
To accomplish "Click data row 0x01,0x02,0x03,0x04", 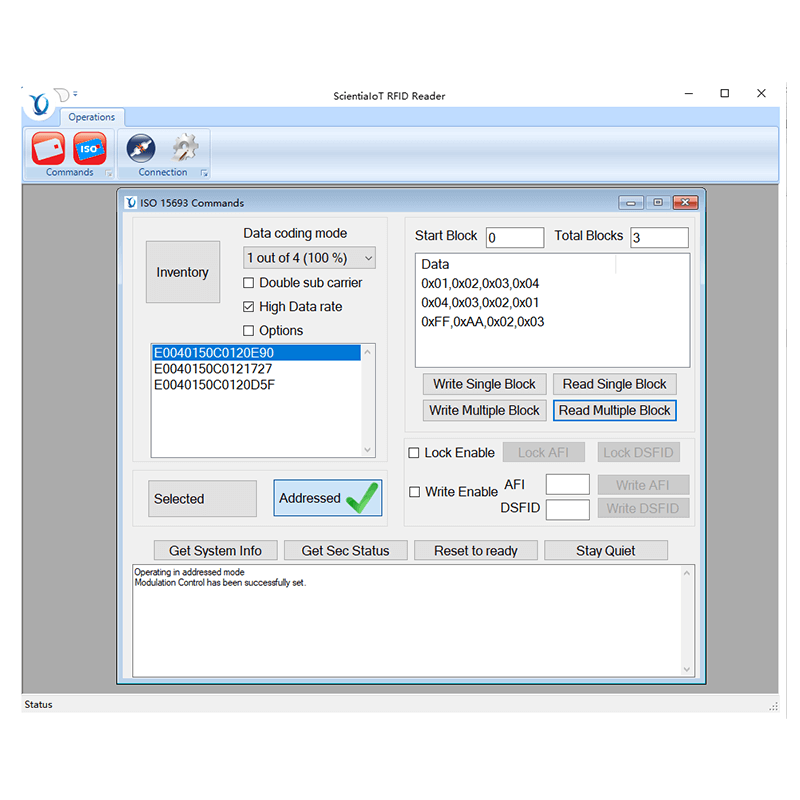I will 480,284.
